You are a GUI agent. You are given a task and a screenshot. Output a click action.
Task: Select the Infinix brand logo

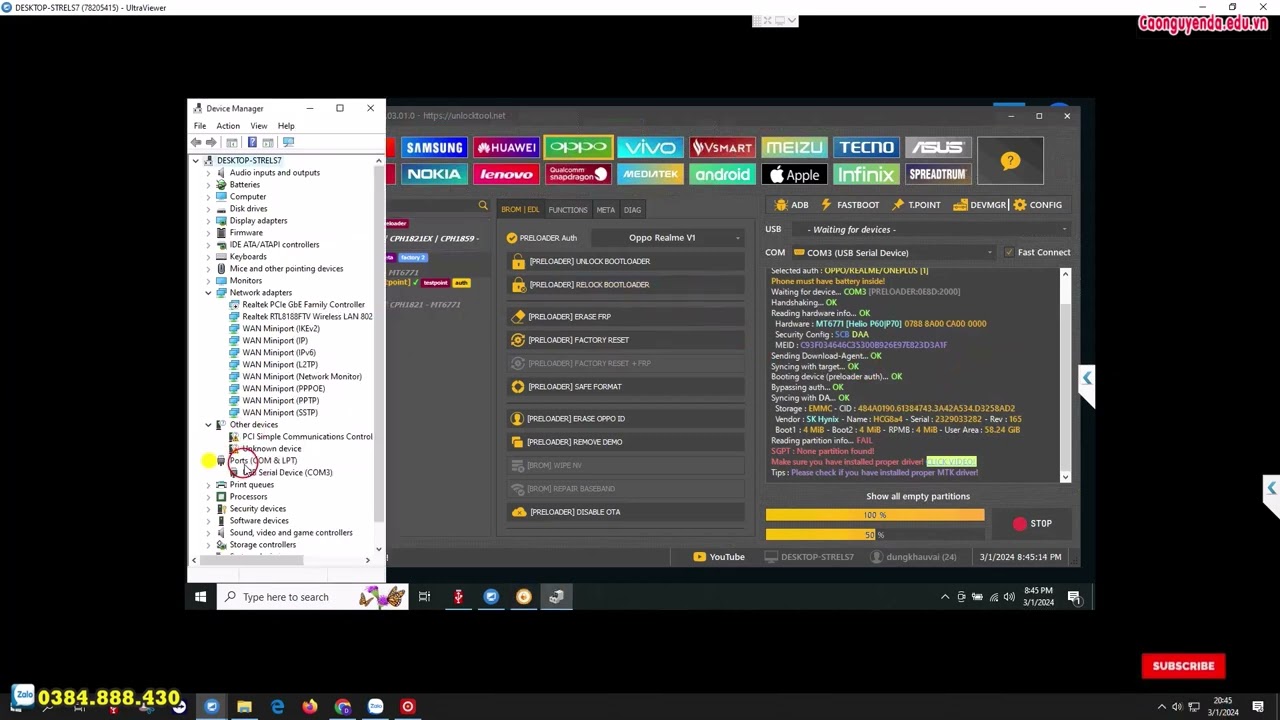pos(866,174)
